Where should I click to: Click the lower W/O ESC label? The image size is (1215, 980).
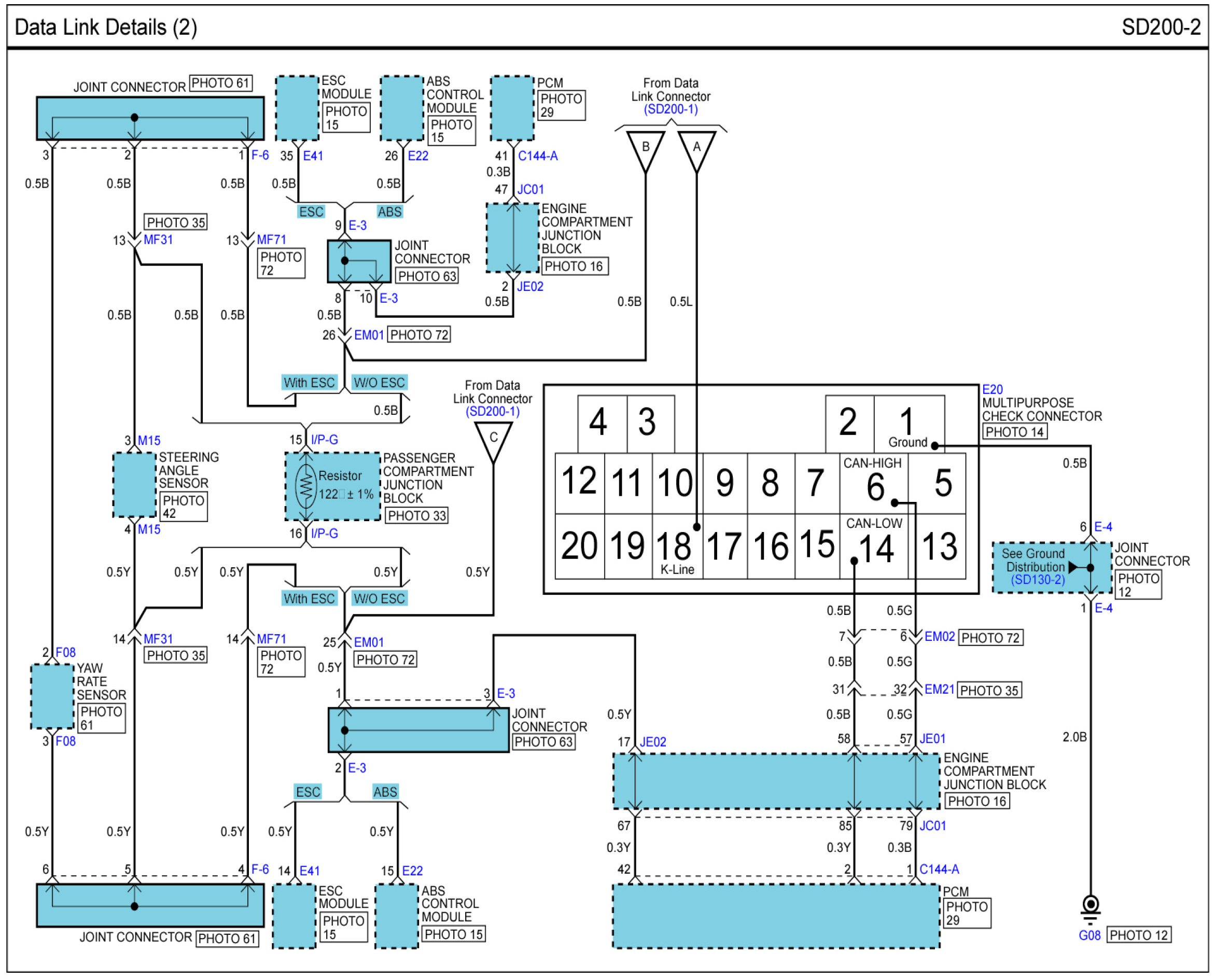(379, 598)
